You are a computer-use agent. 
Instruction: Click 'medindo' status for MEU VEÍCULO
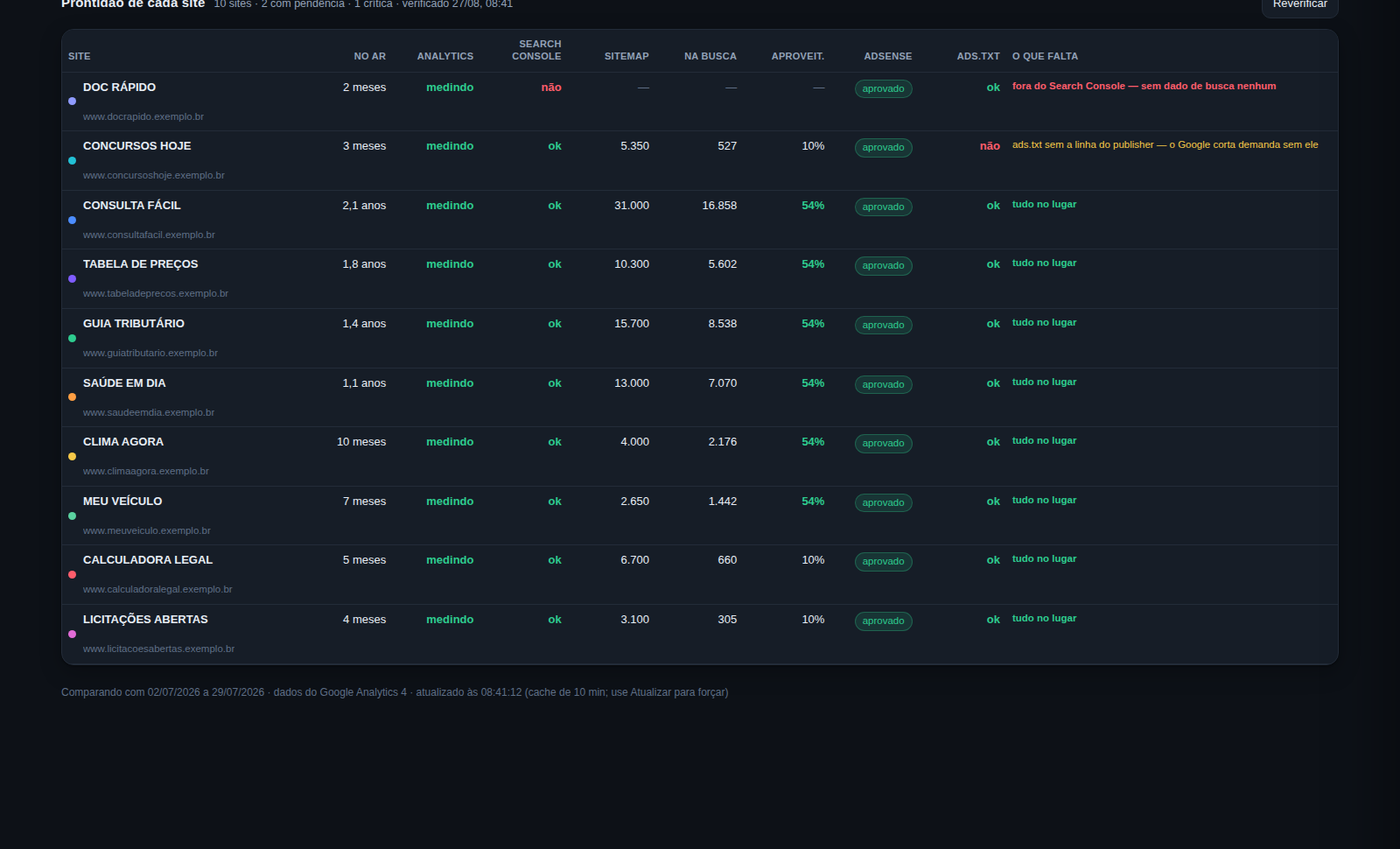450,502
